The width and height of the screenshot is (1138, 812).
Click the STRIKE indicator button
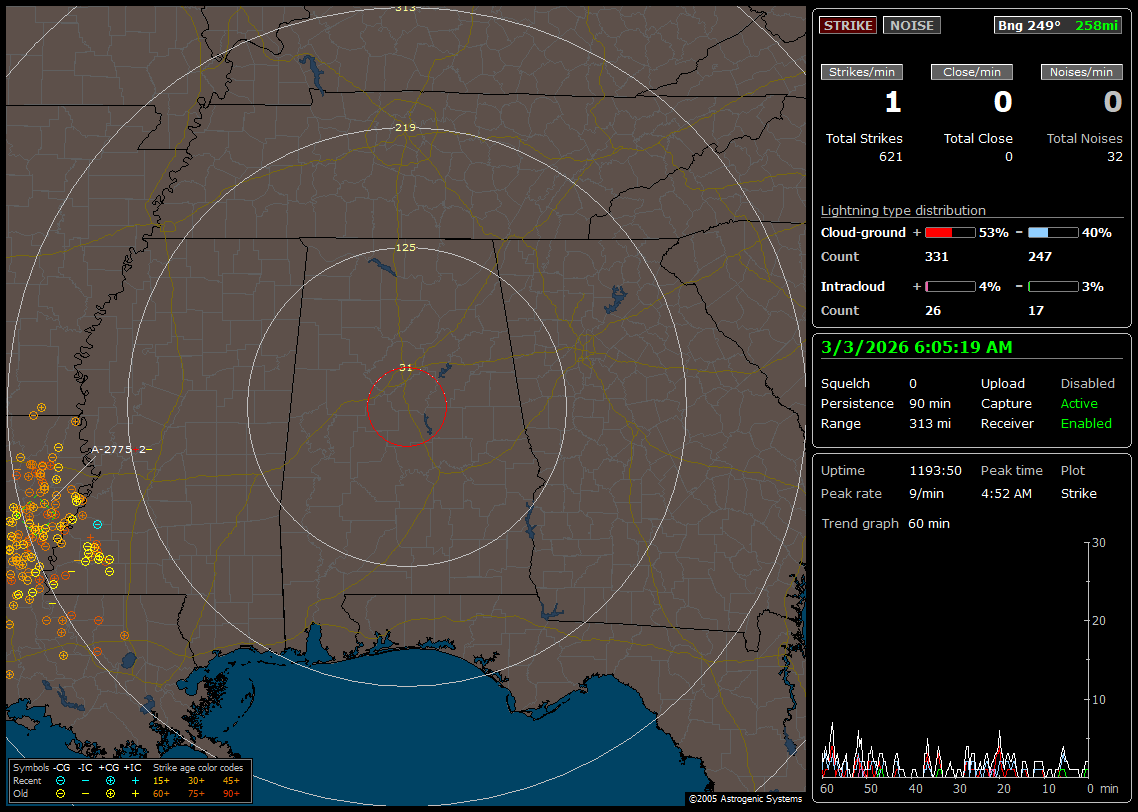pyautogui.click(x=848, y=26)
